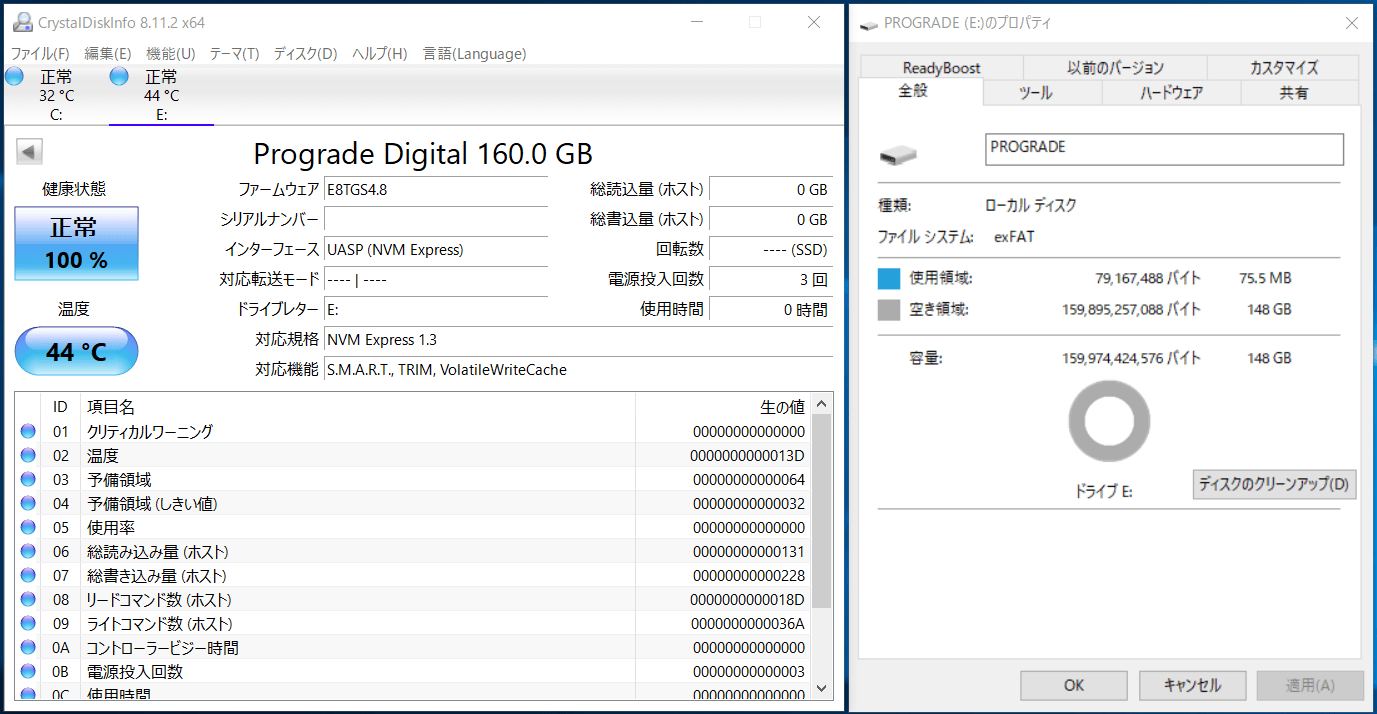Click the SMART list scroll down arrow
This screenshot has height=714, width=1377.
tap(821, 688)
